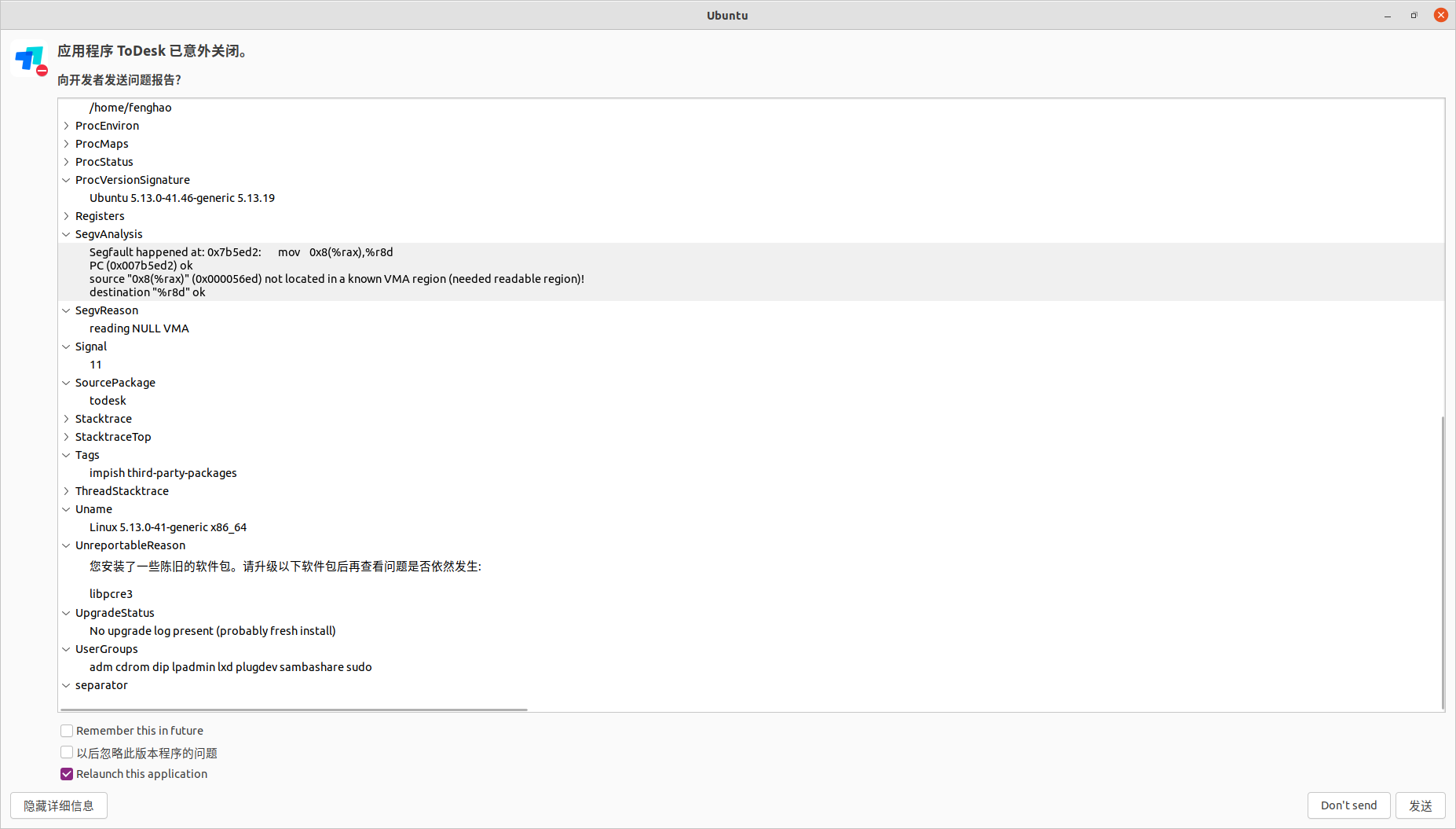Collapse the Uname row

[x=67, y=509]
